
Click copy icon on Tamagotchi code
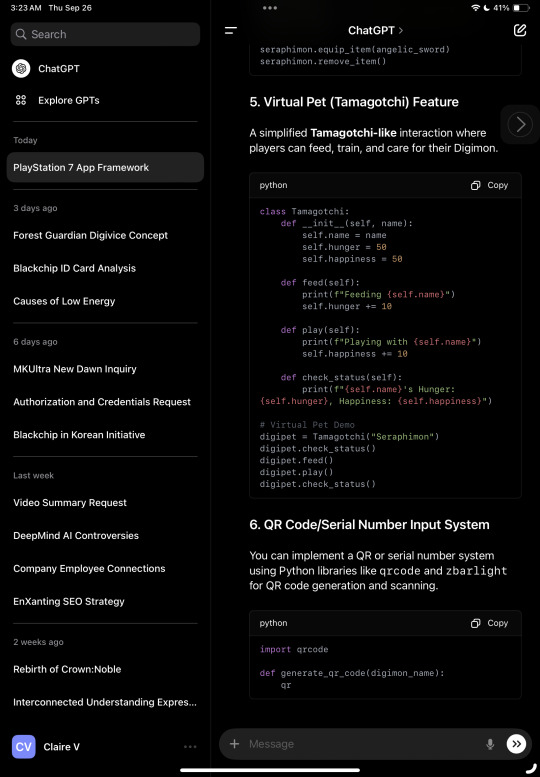click(476, 185)
